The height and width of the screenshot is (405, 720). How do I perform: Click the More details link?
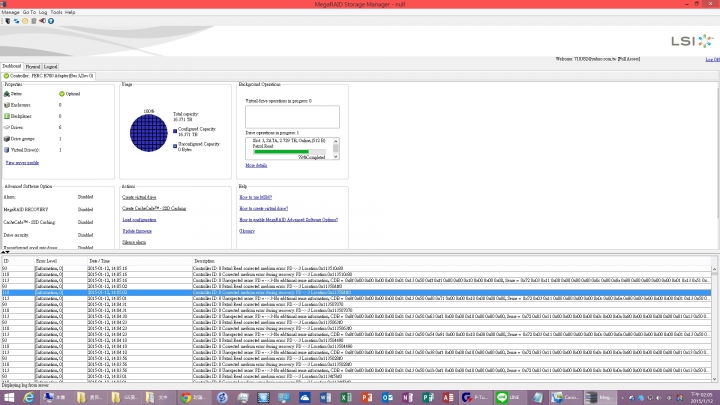click(256, 165)
